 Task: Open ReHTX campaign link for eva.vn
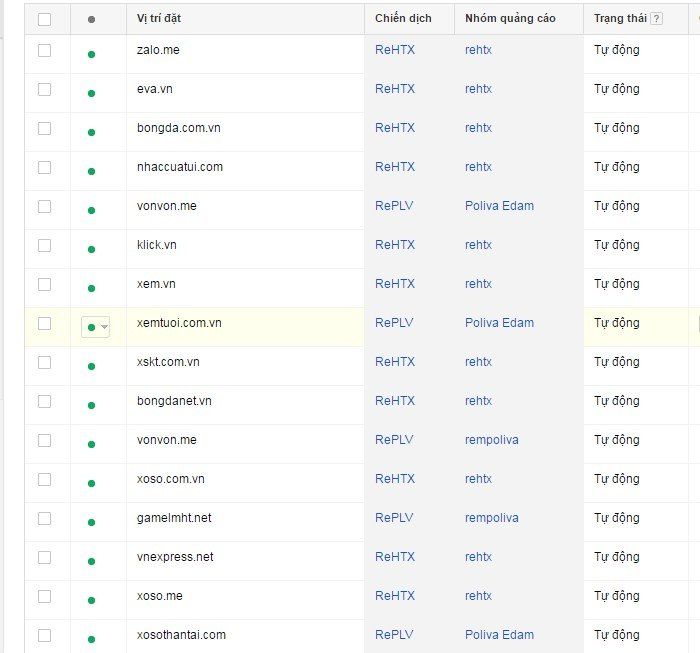click(395, 89)
